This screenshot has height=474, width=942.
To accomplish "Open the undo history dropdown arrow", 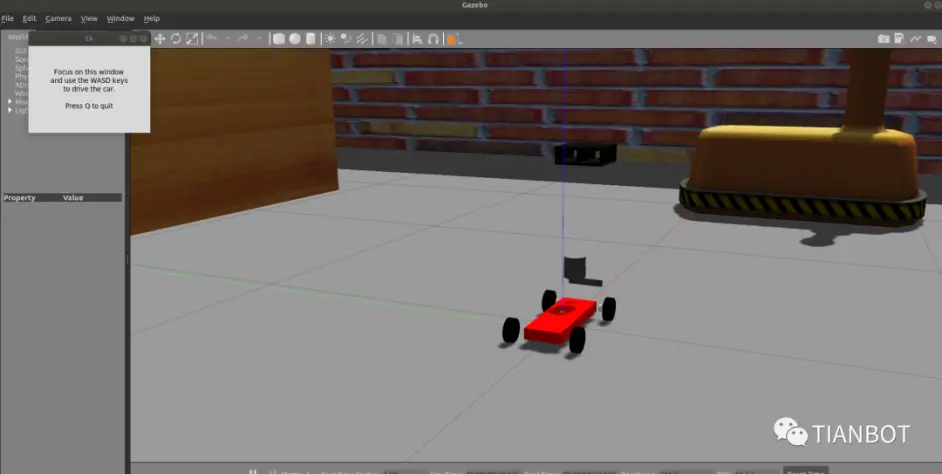I will click(228, 39).
